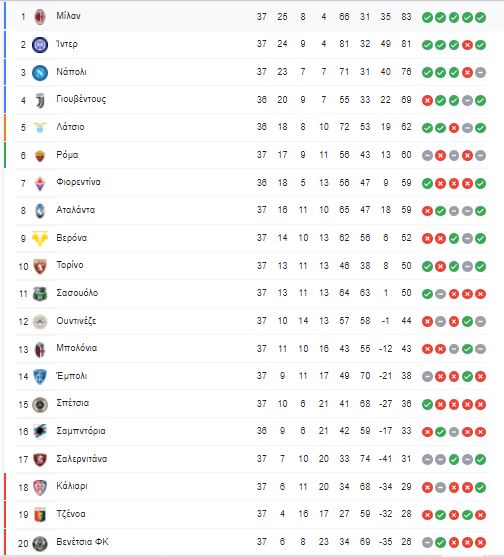Click the Μίλαν club crest icon
Image resolution: width=504 pixels, height=557 pixels.
coord(40,17)
